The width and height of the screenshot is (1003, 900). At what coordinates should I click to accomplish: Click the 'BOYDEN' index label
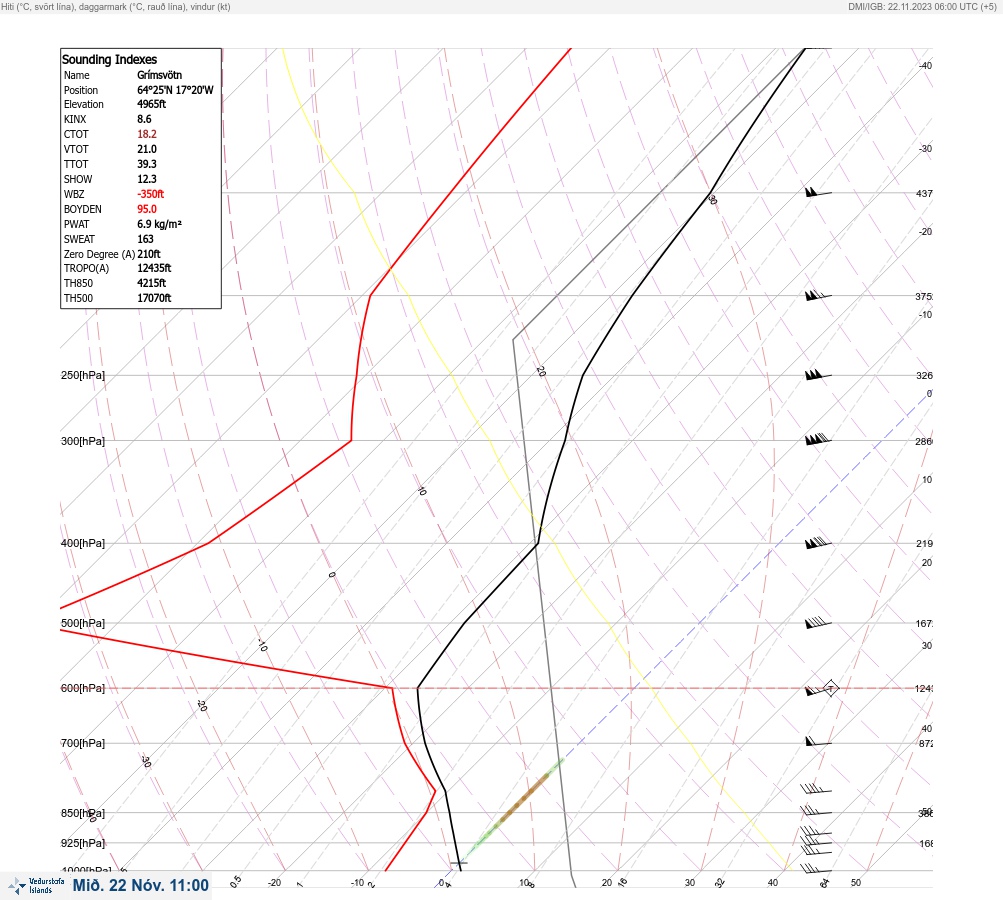pyautogui.click(x=83, y=209)
